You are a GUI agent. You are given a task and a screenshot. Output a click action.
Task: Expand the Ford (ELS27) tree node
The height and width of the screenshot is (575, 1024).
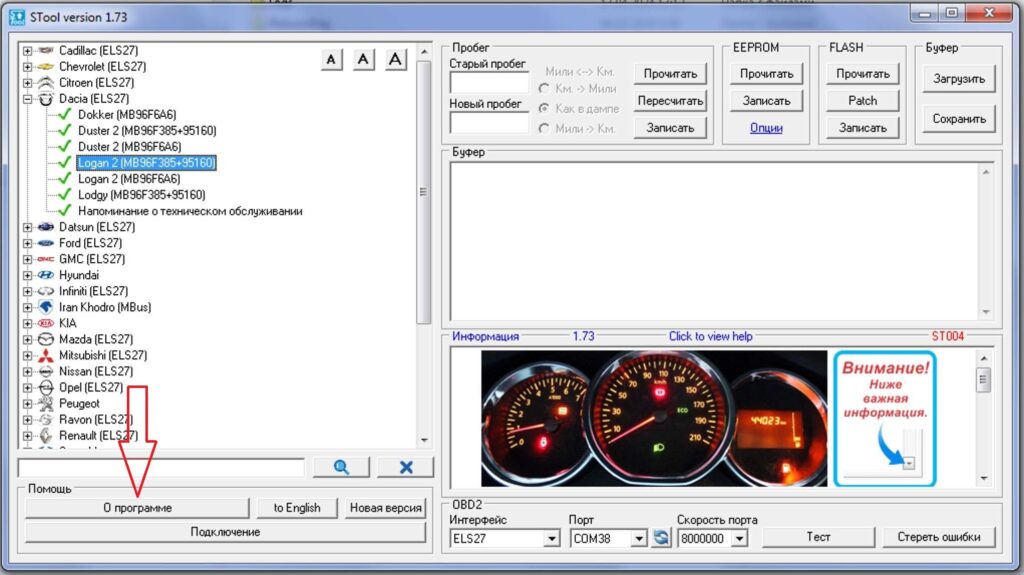(27, 243)
